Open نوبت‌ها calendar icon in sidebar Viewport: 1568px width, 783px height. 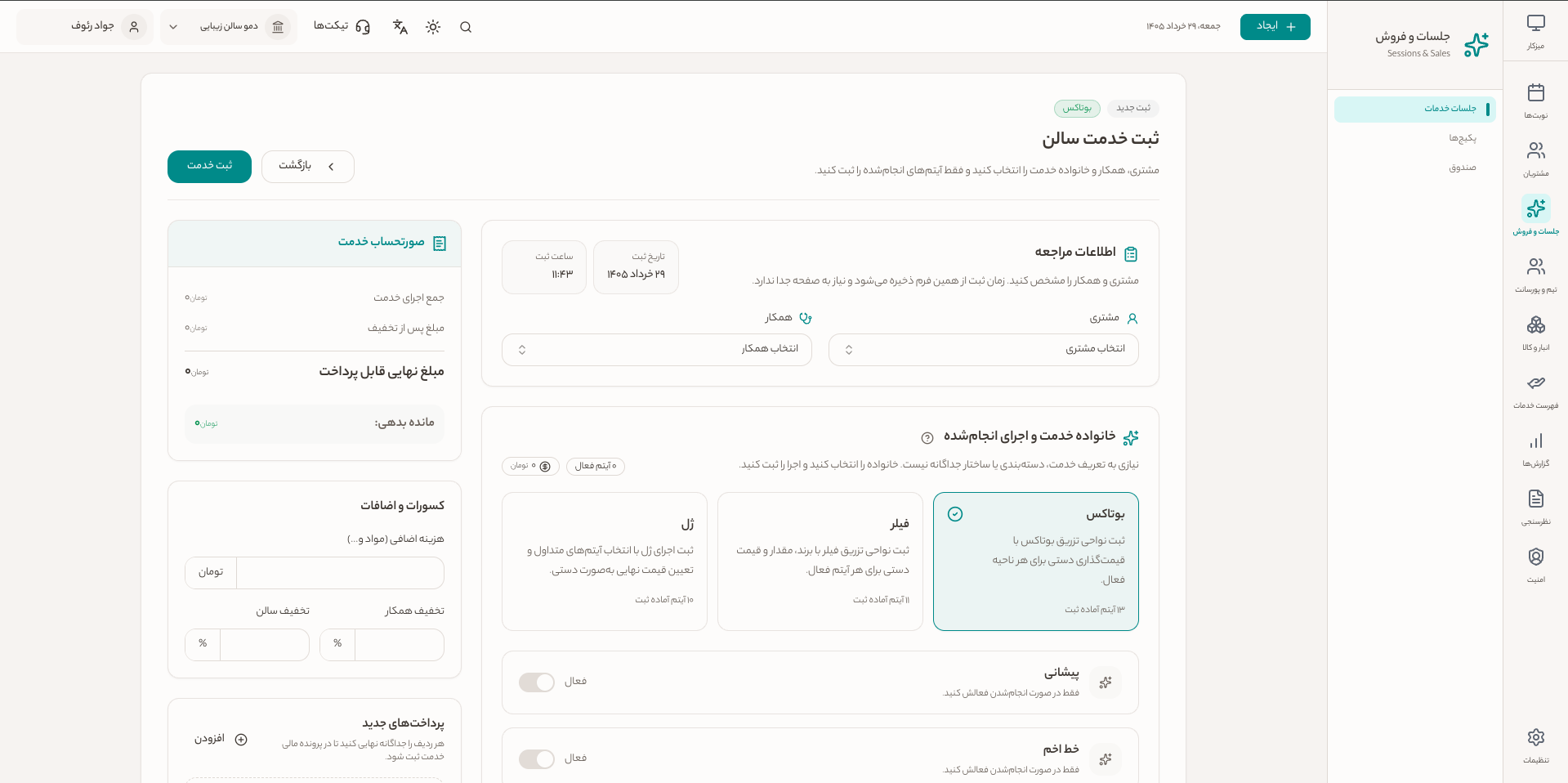pos(1535,92)
